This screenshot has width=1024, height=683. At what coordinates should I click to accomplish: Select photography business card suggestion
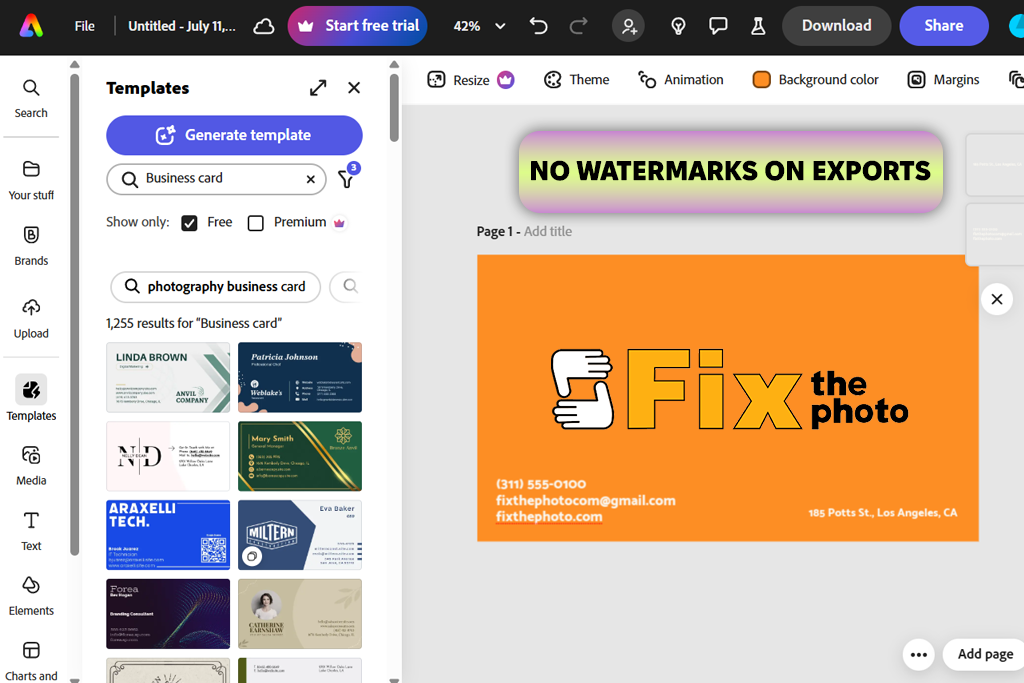coord(216,287)
